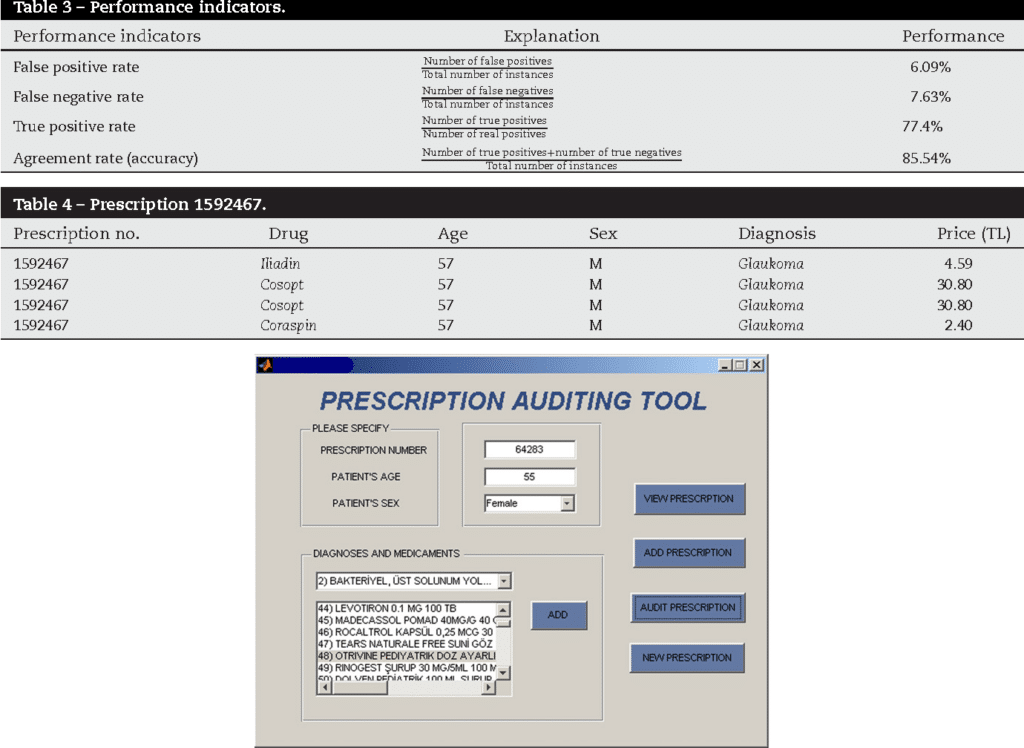1024x748 pixels.
Task: Click the ADD button beside the medicament list
Action: coord(558,615)
